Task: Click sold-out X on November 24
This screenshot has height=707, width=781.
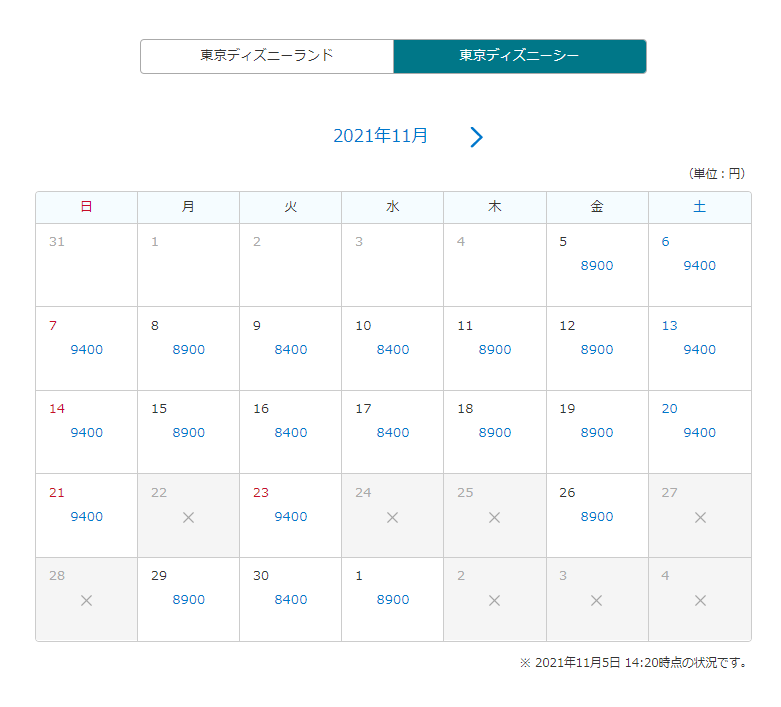Action: click(x=392, y=518)
